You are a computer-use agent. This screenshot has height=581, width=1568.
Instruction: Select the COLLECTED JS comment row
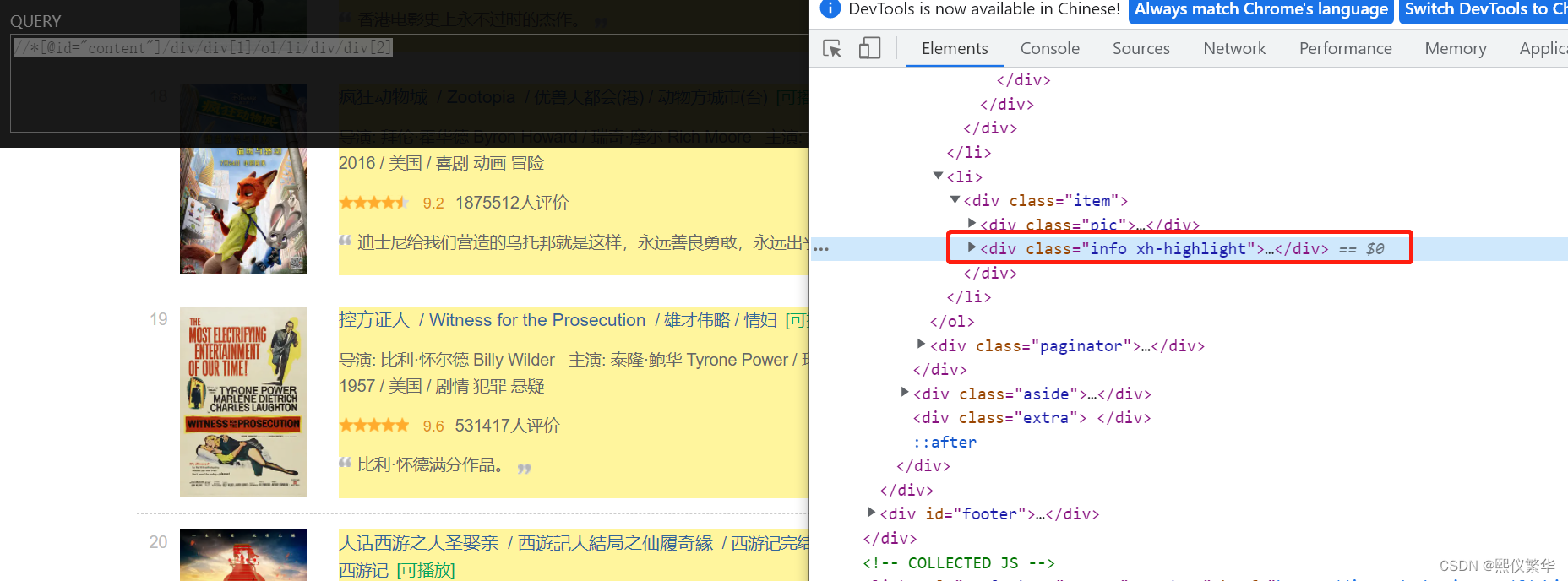pos(959,562)
